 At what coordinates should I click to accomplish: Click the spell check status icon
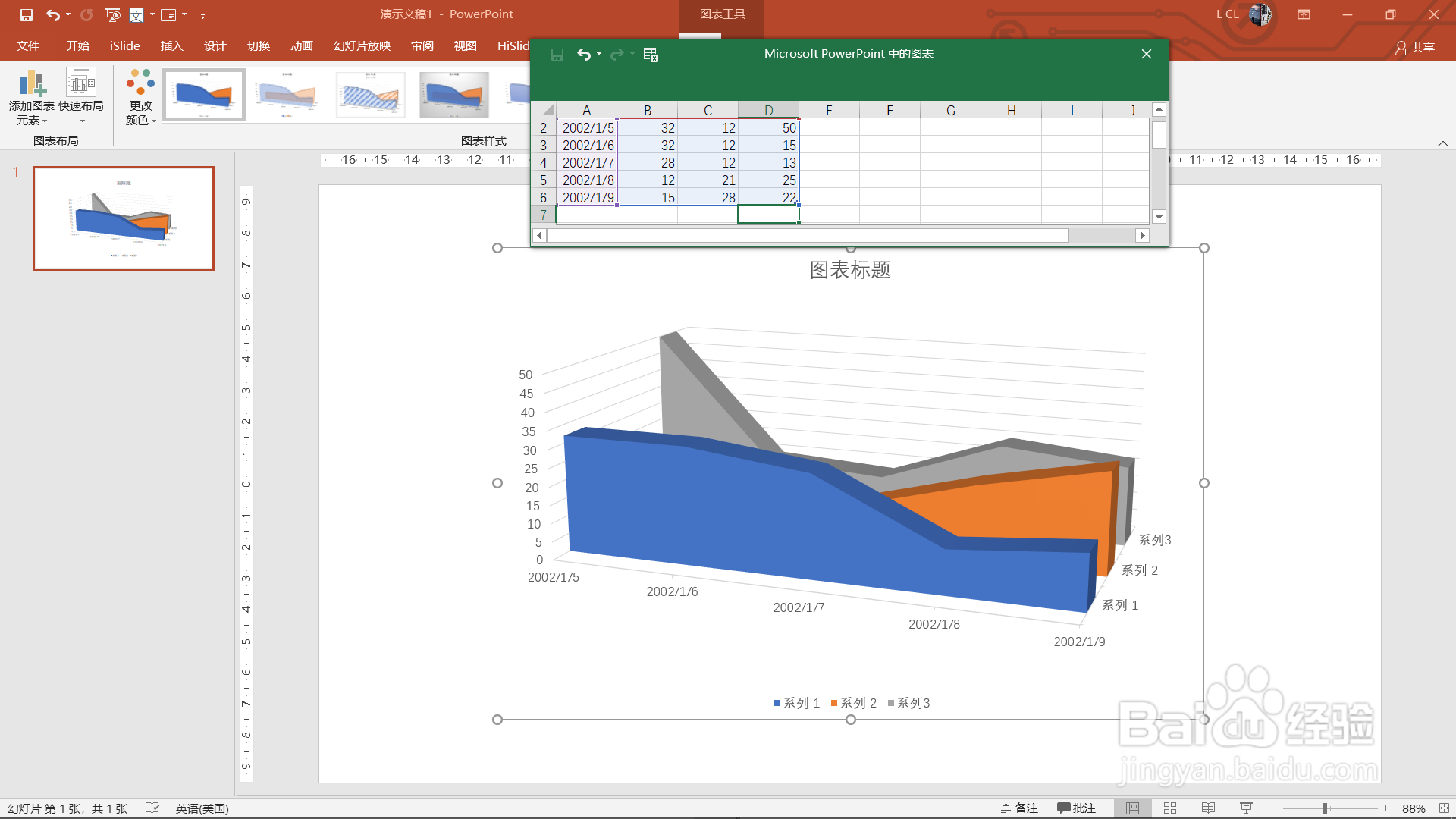point(152,808)
